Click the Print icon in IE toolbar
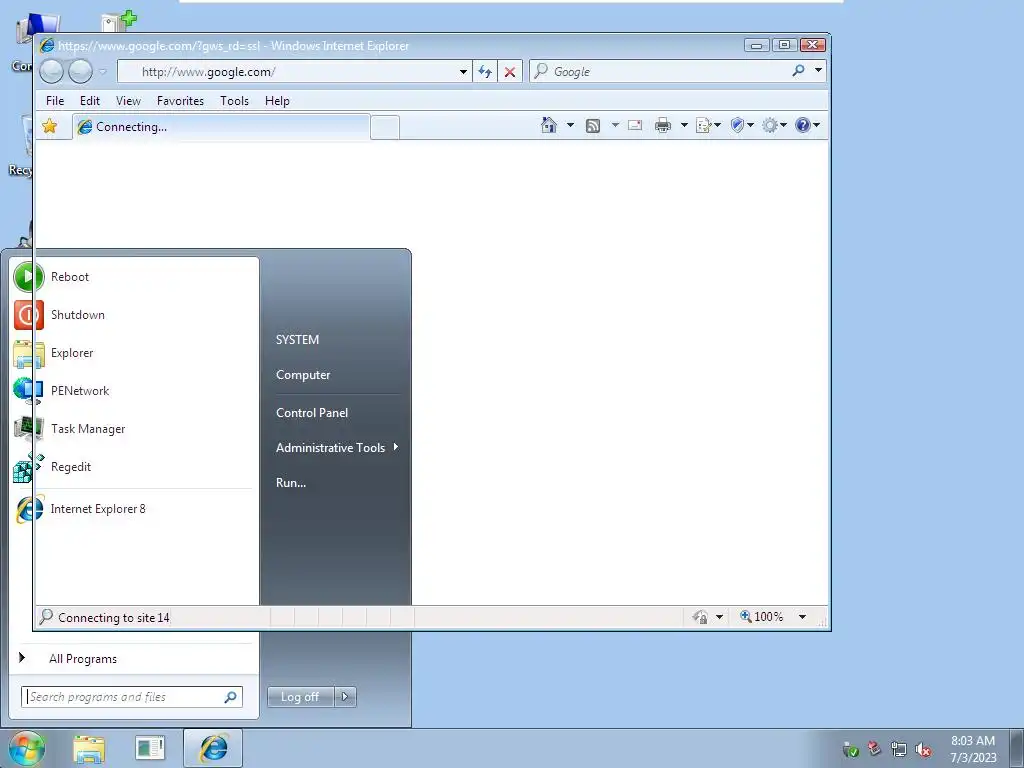Screen dimensions: 1024x768 point(663,125)
